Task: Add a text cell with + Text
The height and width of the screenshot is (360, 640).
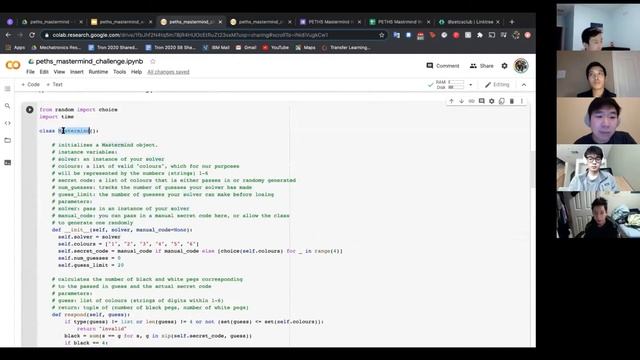Action: pyautogui.click(x=54, y=84)
